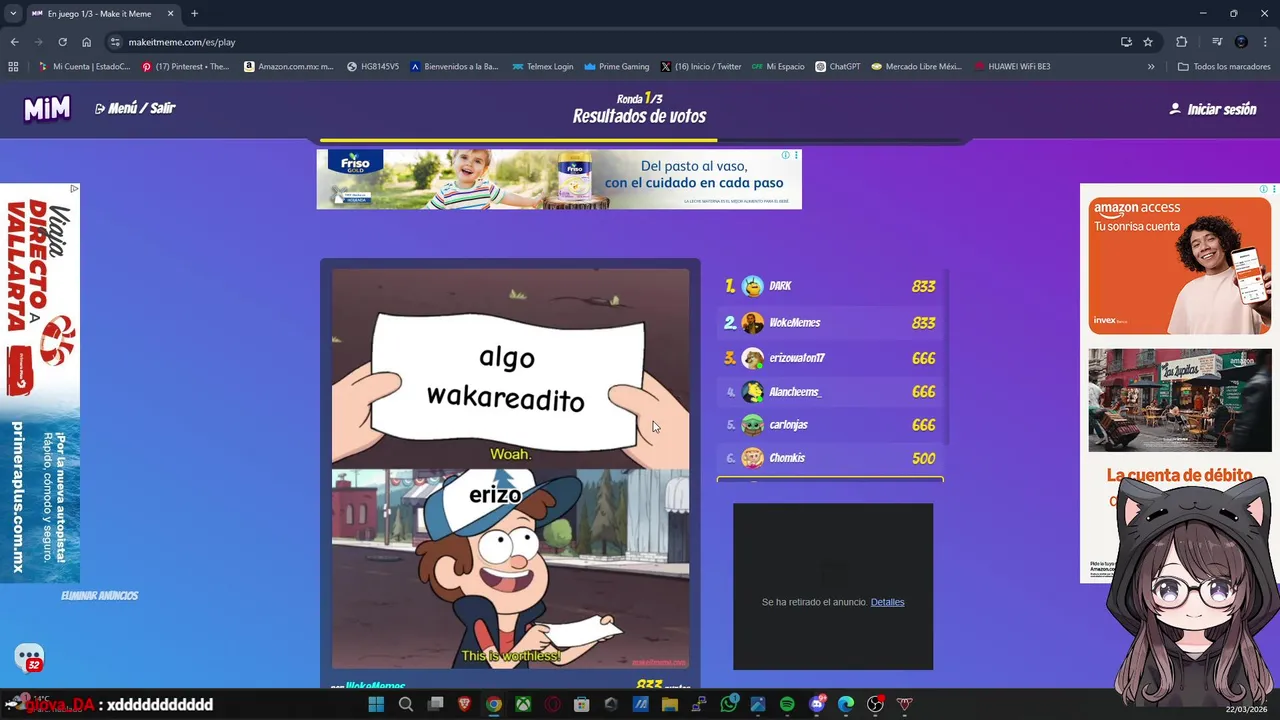This screenshot has width=1280, height=720.
Task: Open a new browser tab
Action: point(194,13)
